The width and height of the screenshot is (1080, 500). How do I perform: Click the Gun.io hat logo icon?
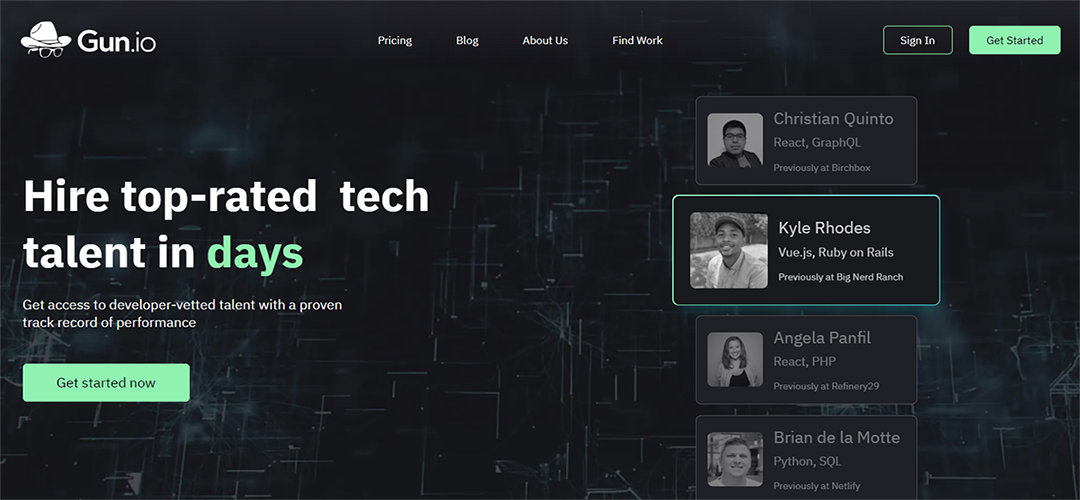pos(45,39)
